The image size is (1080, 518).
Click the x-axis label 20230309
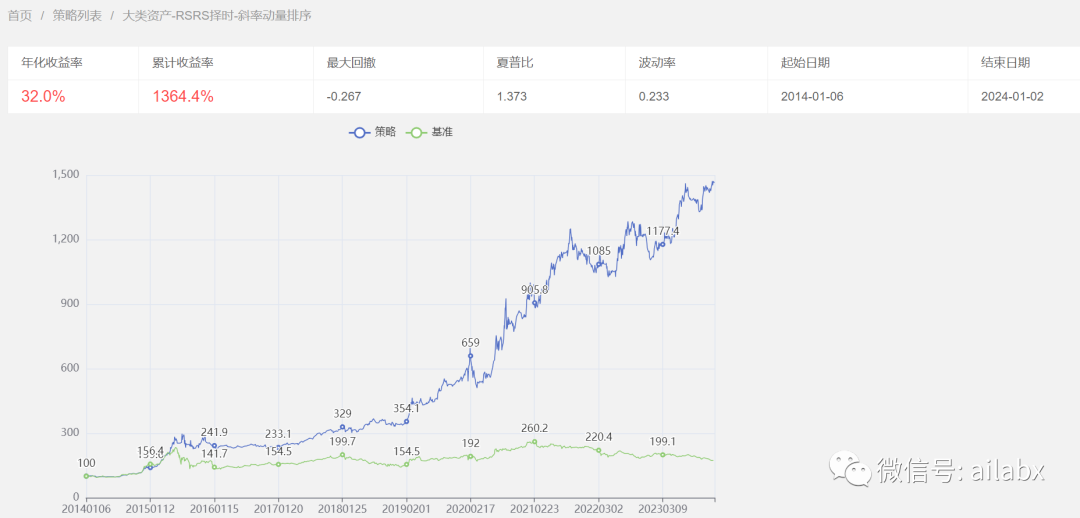click(663, 510)
